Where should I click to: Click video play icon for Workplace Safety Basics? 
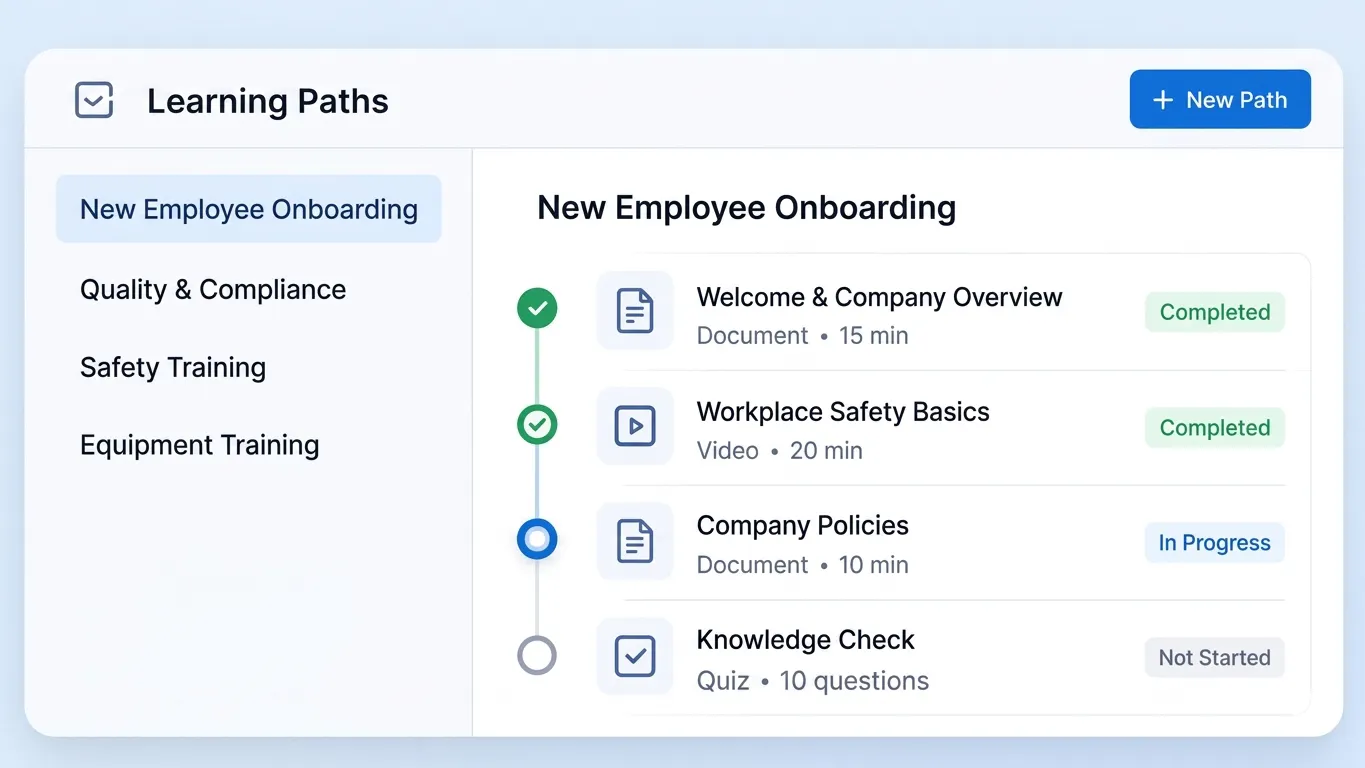coord(635,426)
